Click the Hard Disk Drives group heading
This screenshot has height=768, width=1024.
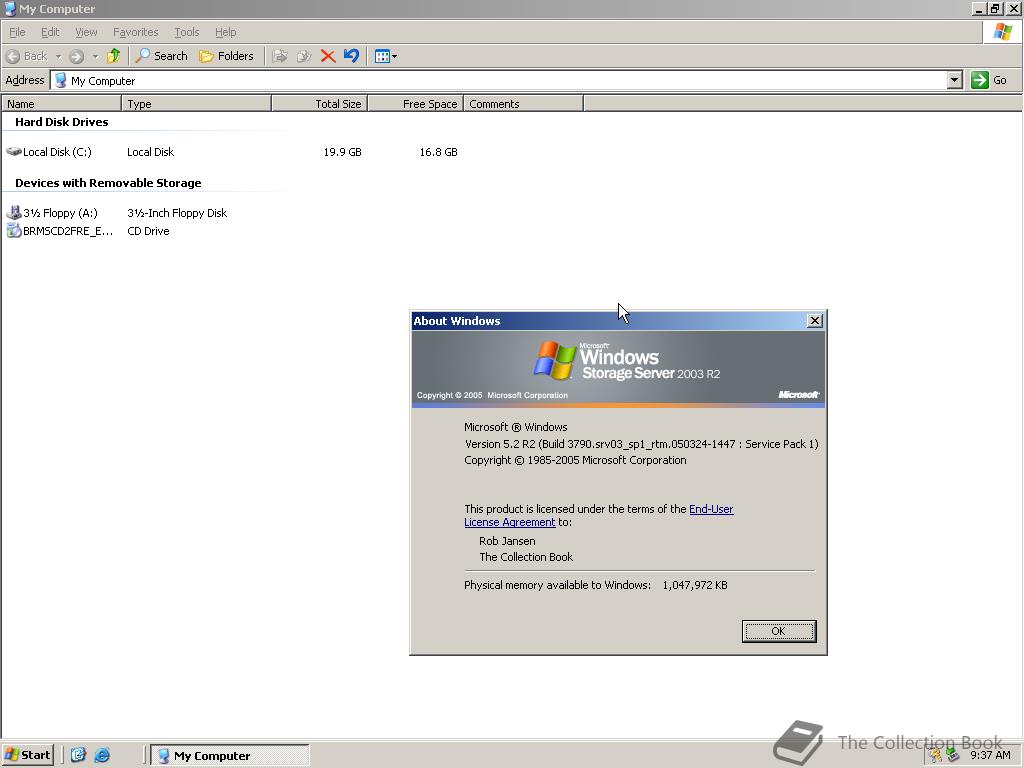click(x=61, y=122)
